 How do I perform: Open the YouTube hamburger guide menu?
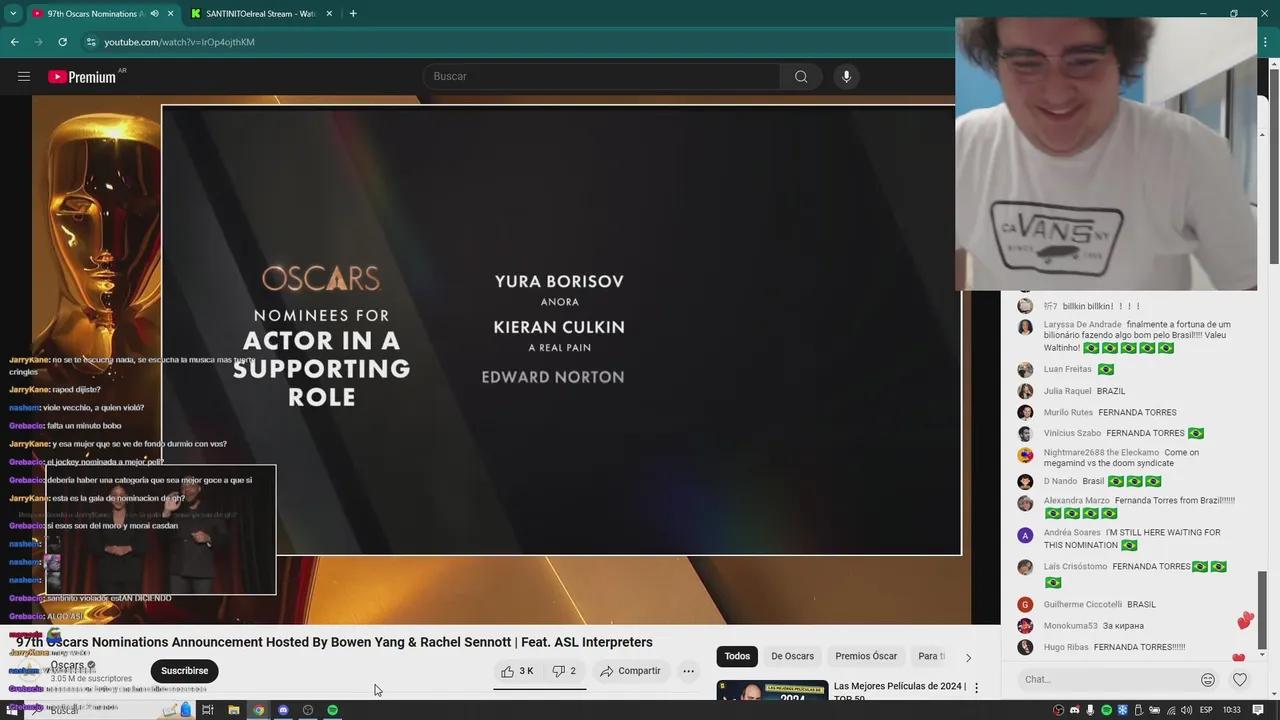coord(24,76)
